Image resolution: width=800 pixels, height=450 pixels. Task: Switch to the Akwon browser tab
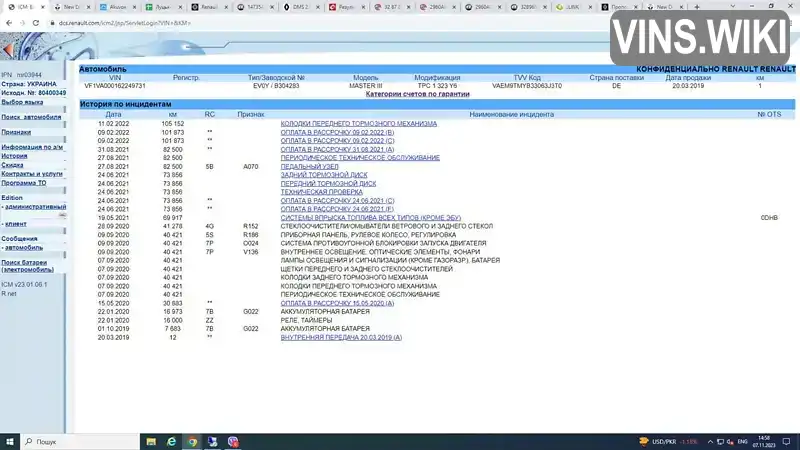118,7
